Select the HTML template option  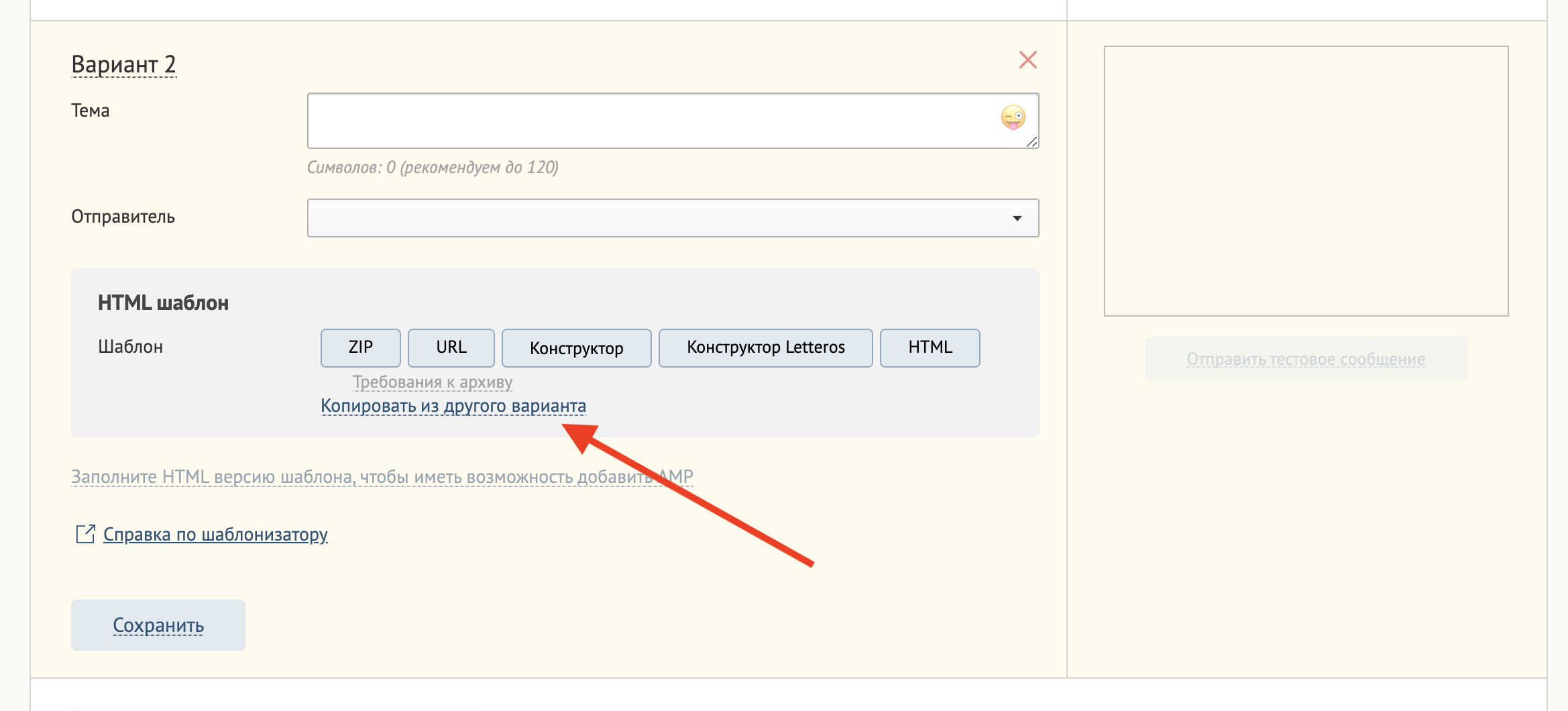point(930,347)
